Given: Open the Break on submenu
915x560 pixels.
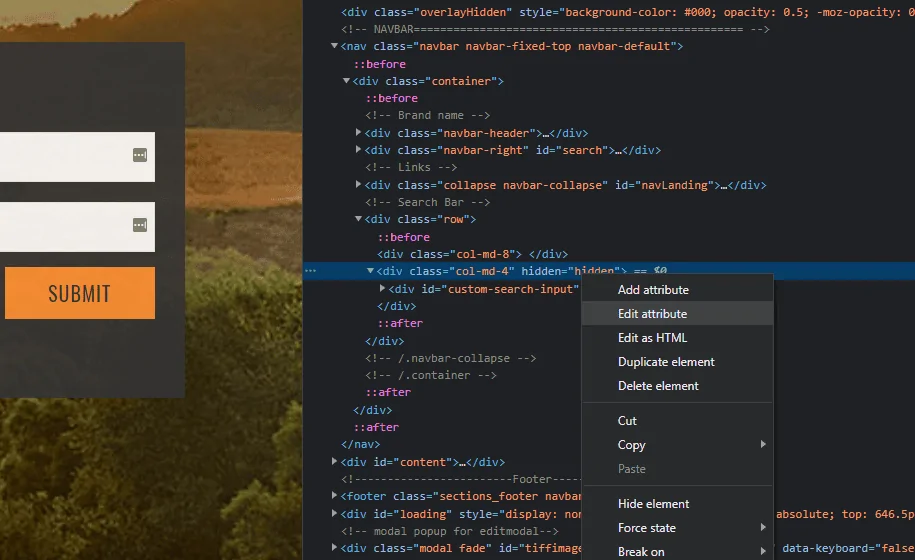Looking at the screenshot, I should (677, 551).
